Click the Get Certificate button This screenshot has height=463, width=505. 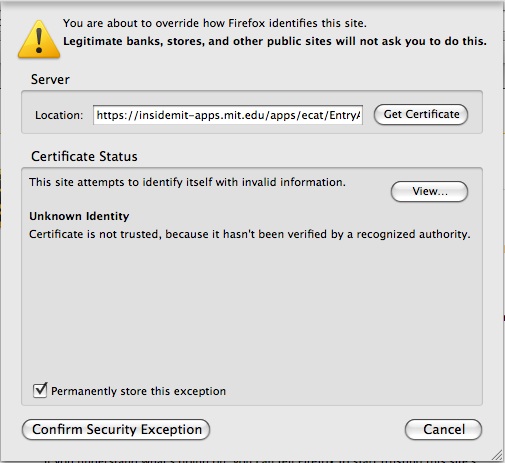421,114
